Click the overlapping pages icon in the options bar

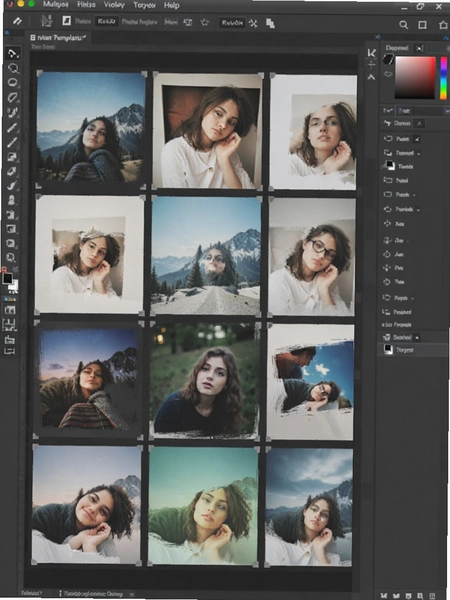pos(271,23)
